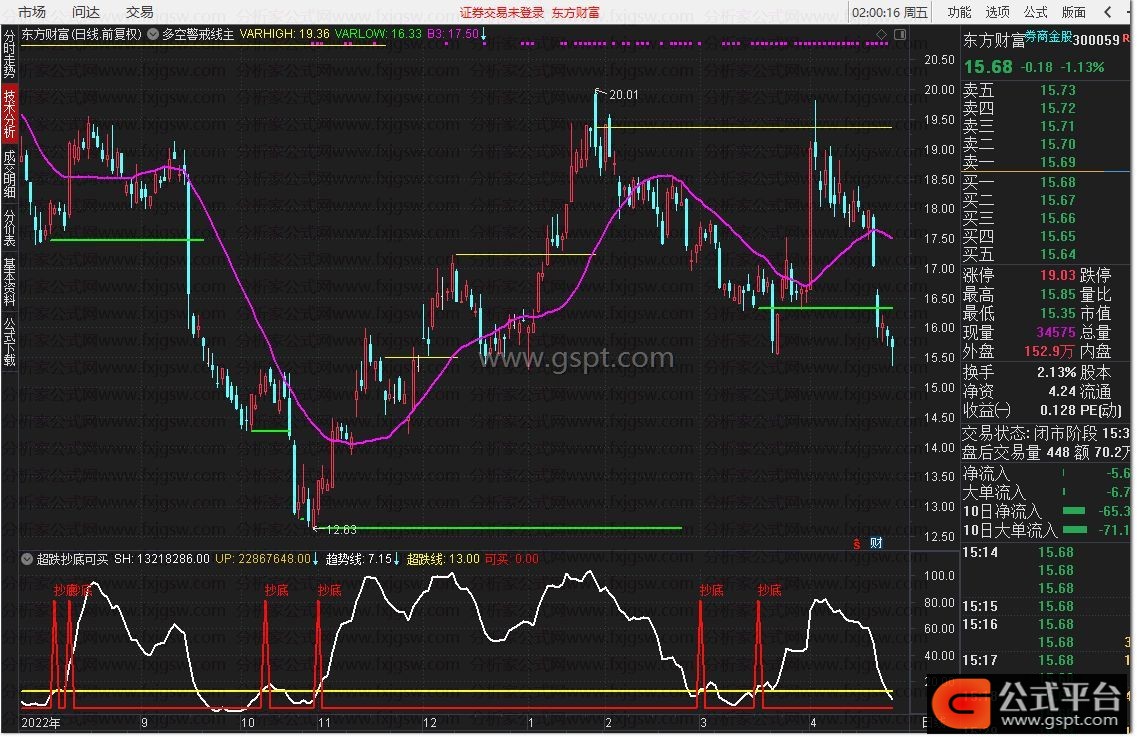
Task: Click the 卖五 price 15.73
Action: point(1057,90)
